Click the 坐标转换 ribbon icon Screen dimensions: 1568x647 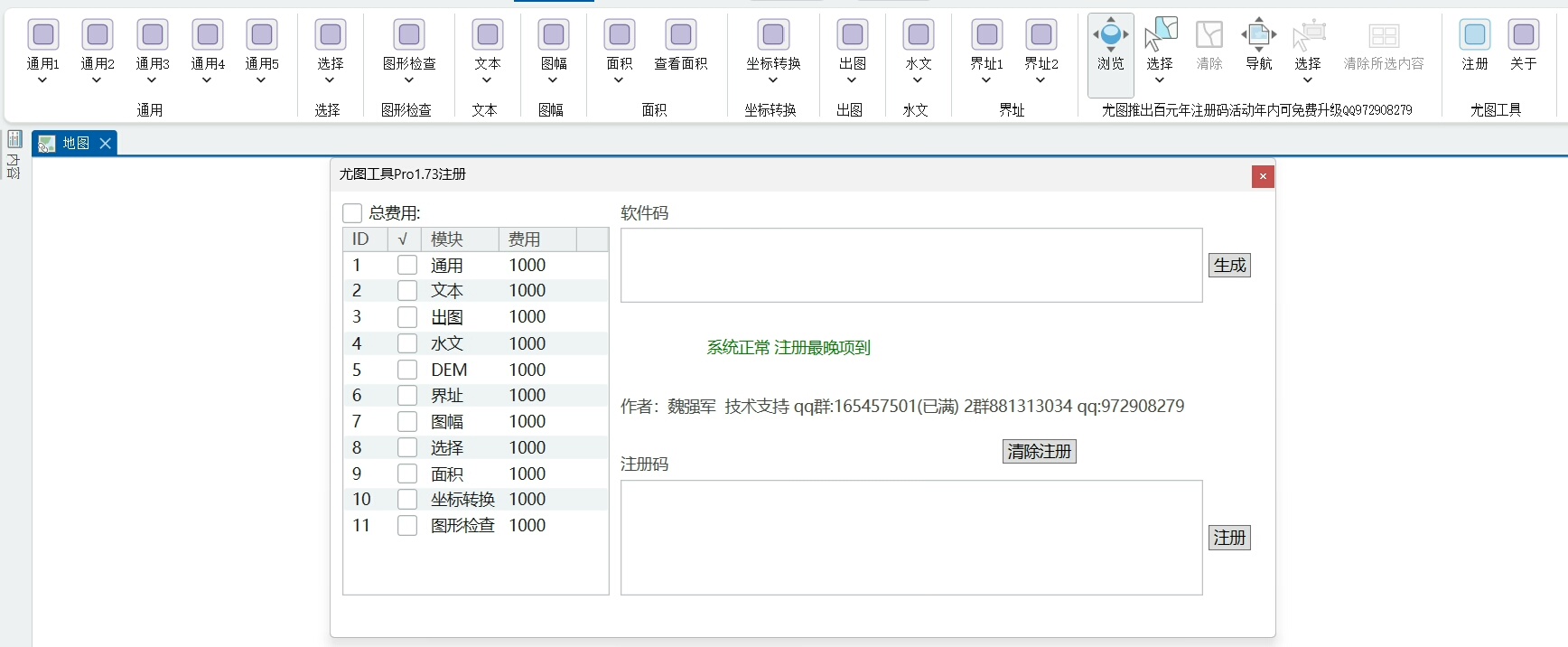click(x=773, y=36)
